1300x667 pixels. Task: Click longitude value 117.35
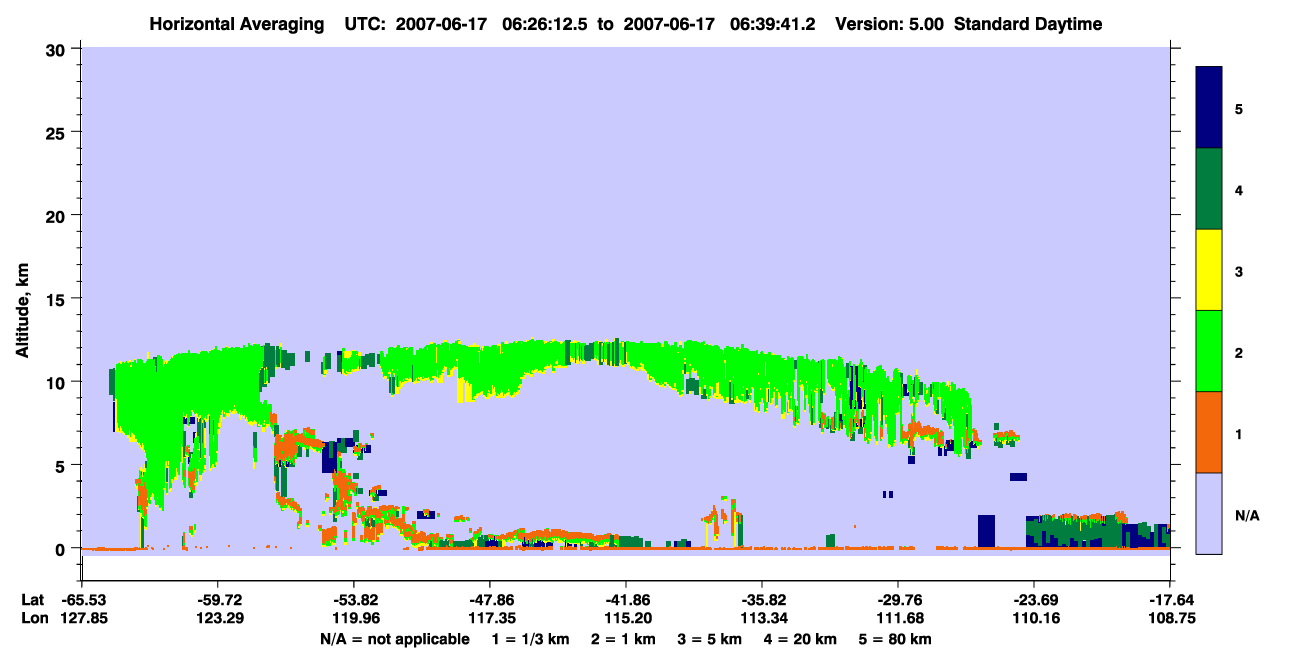tap(490, 619)
